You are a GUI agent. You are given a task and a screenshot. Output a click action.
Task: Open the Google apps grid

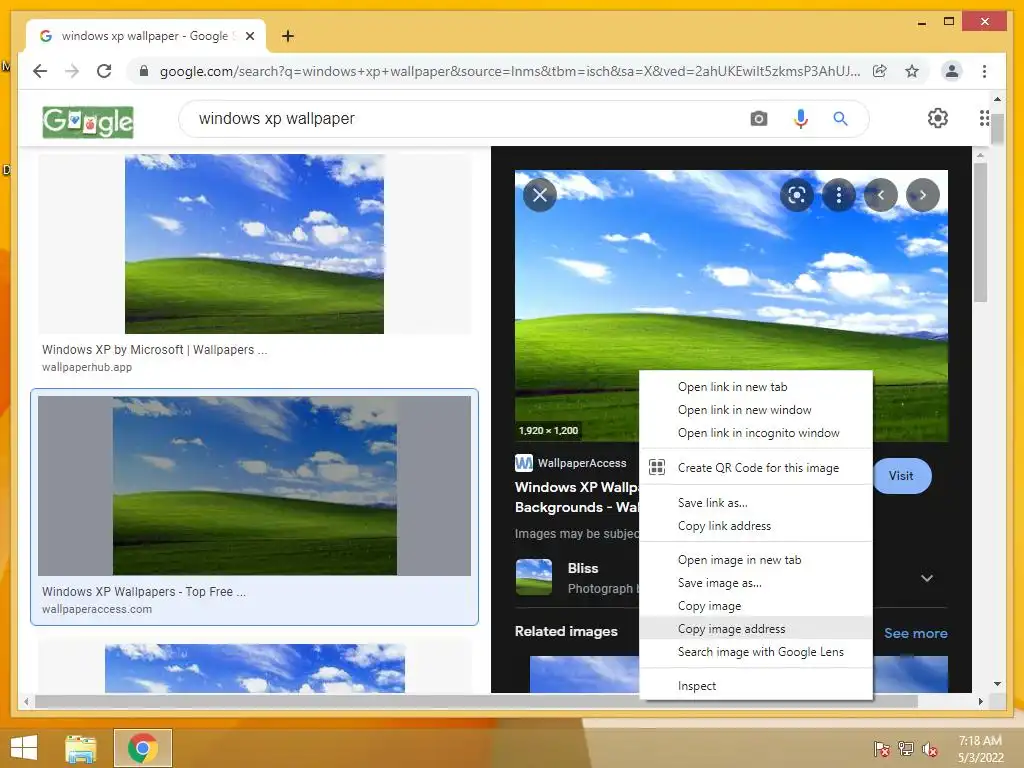984,118
